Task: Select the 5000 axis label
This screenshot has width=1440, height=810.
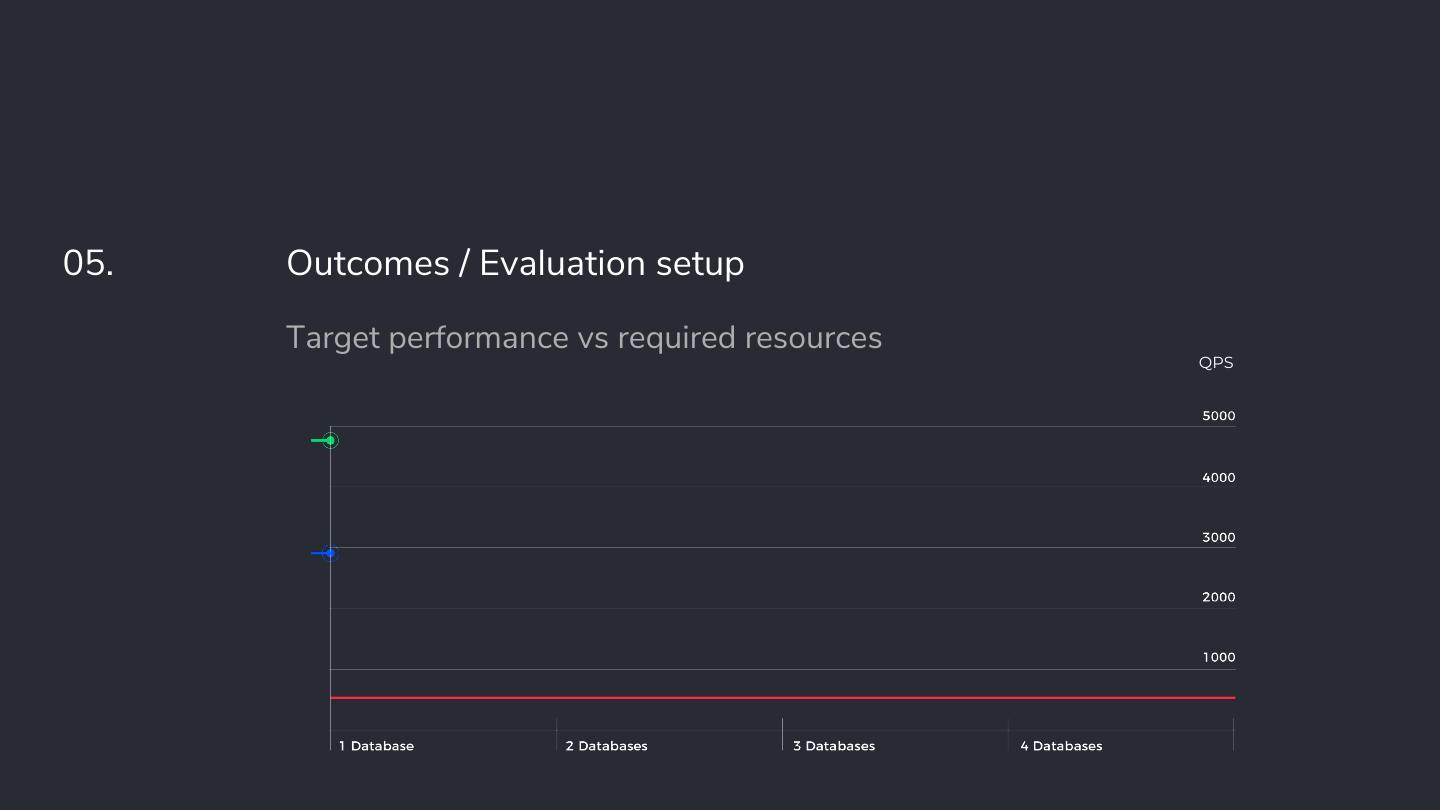Action: [1218, 416]
